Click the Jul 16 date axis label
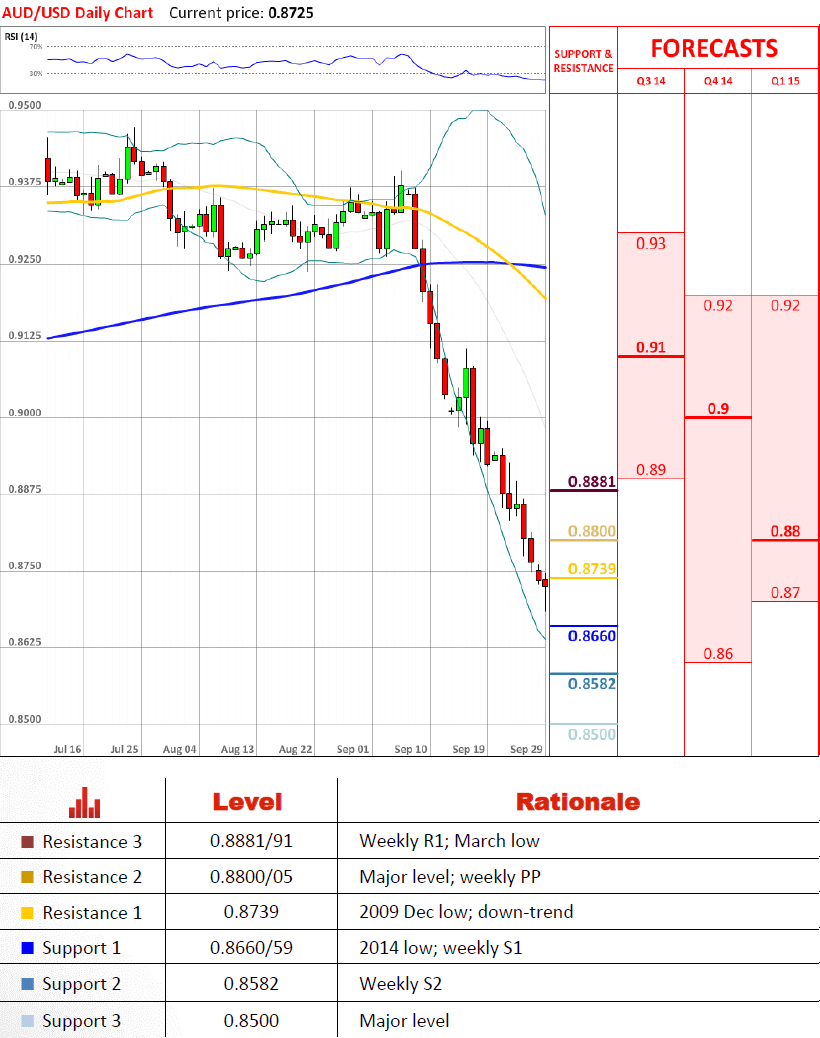820x1038 pixels. (x=67, y=749)
